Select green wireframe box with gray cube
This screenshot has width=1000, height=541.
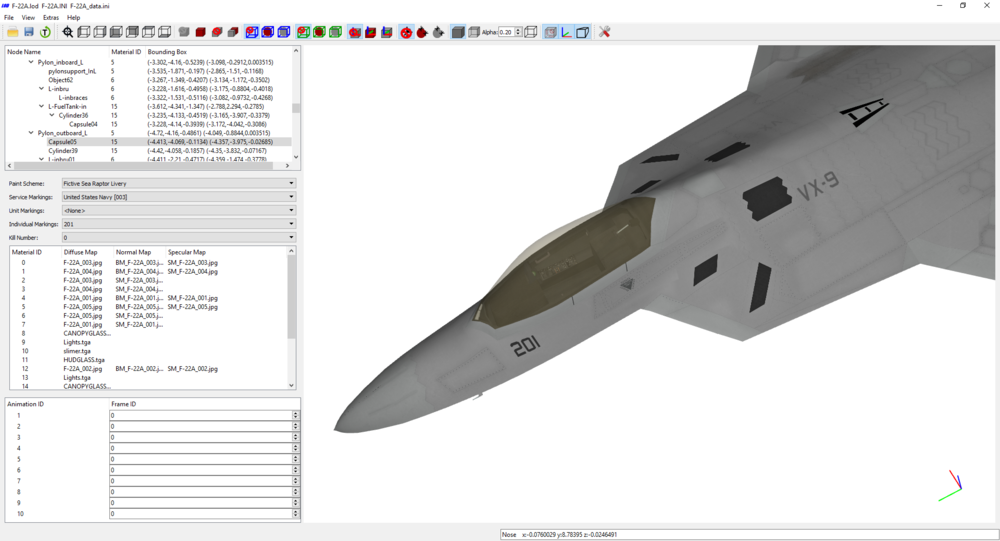pos(335,32)
